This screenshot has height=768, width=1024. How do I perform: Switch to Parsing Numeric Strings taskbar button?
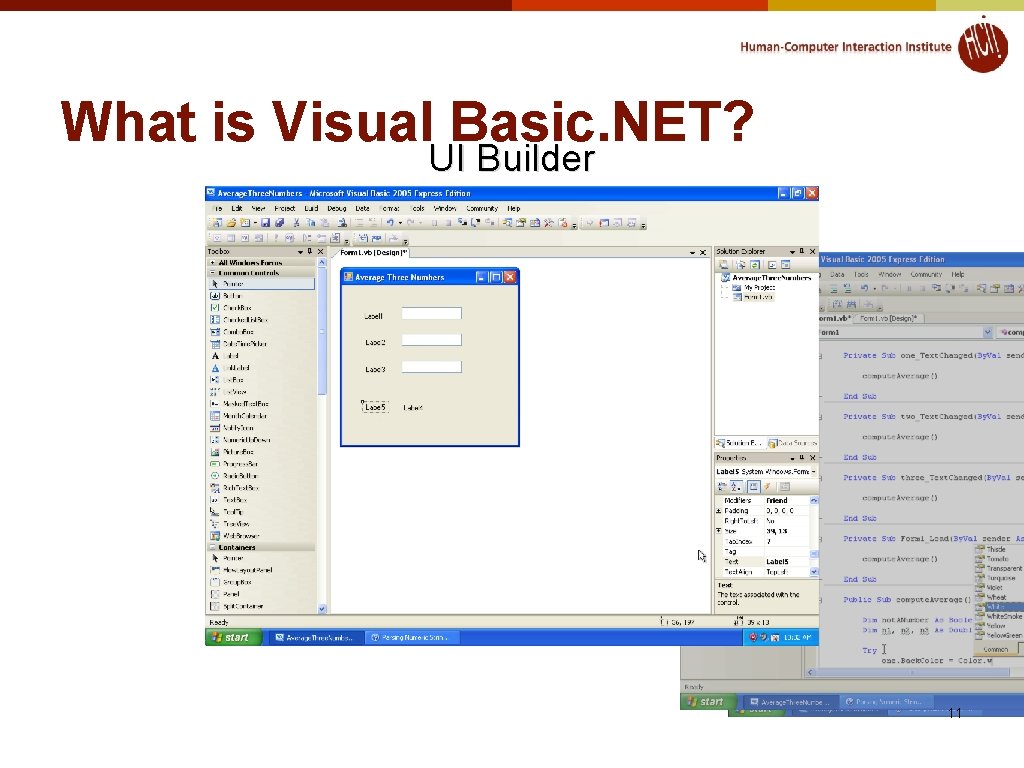(x=412, y=637)
